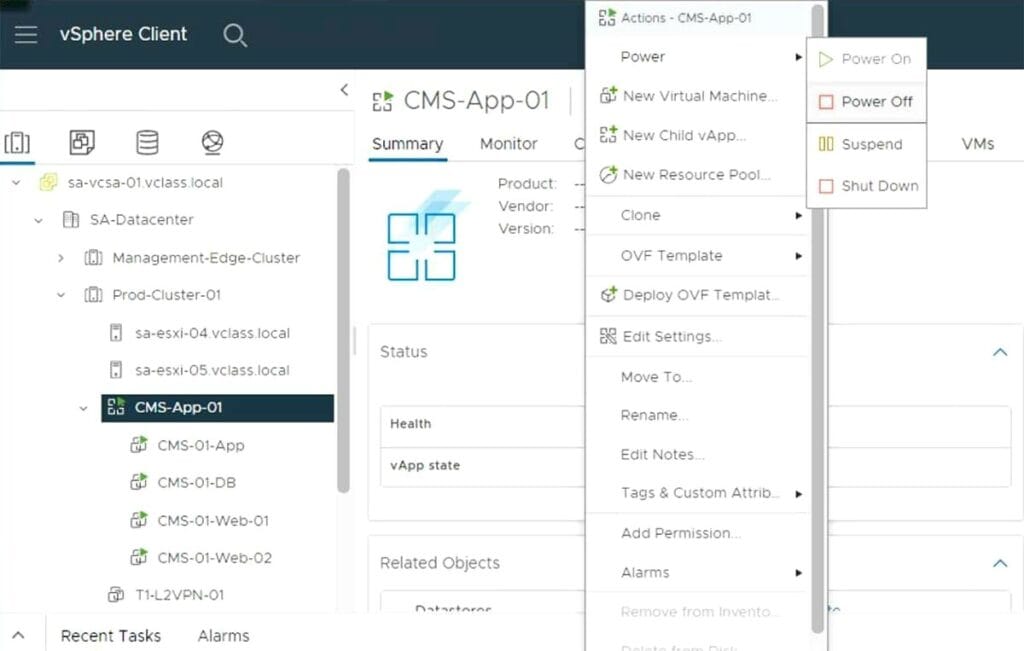
Task: Open the Recent Tasks panel
Action: pos(110,636)
